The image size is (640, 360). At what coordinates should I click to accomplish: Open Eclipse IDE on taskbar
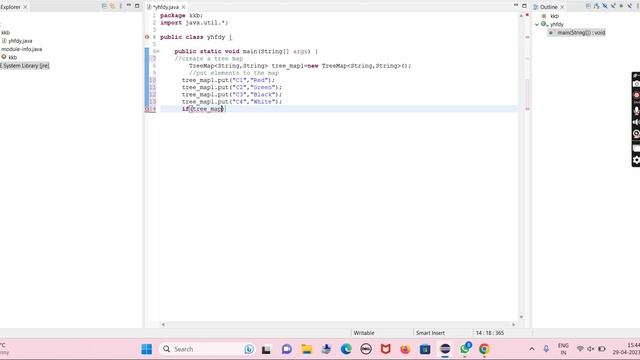click(x=445, y=349)
